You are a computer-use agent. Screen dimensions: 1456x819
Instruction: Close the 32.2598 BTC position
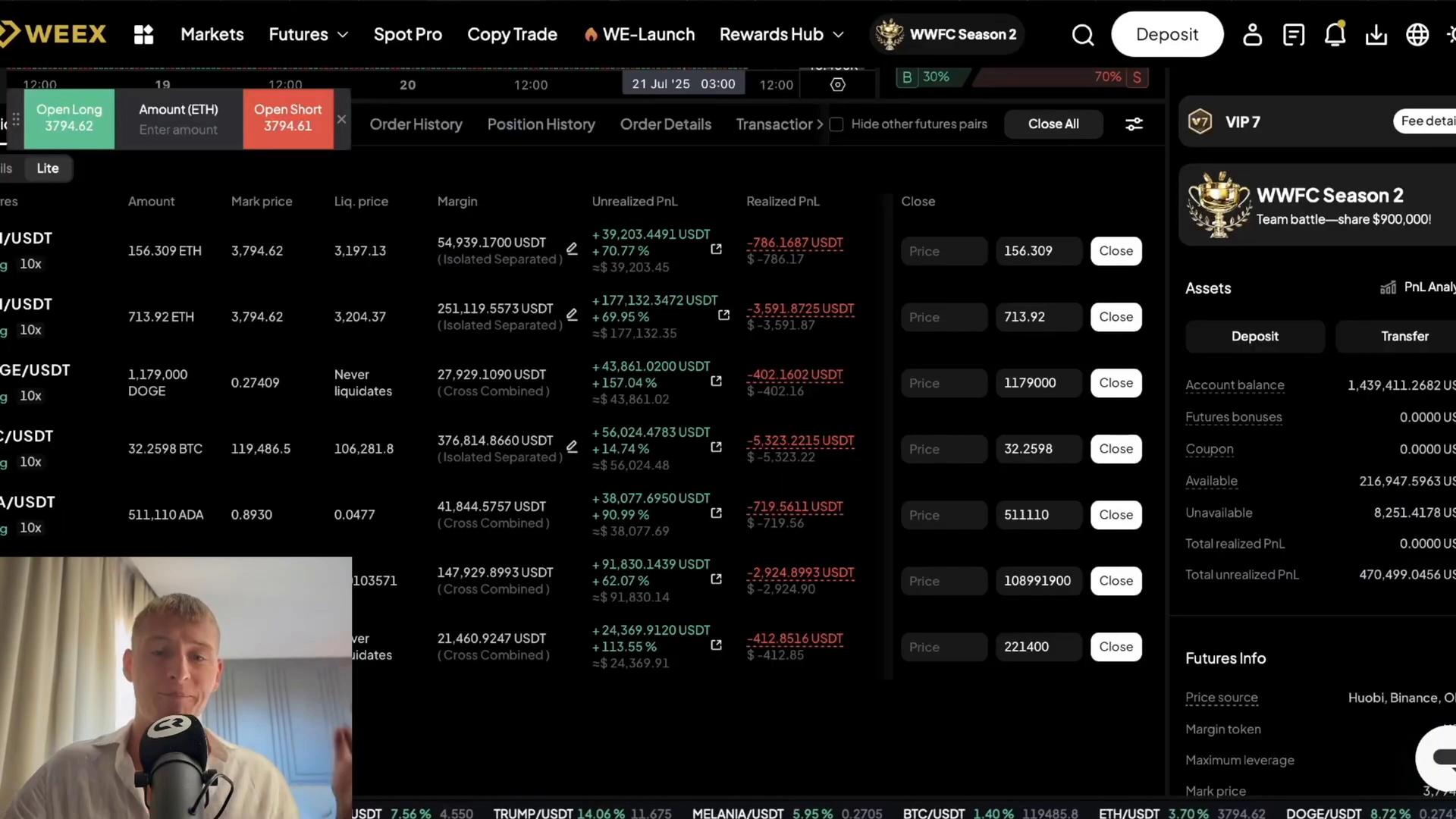click(1116, 449)
